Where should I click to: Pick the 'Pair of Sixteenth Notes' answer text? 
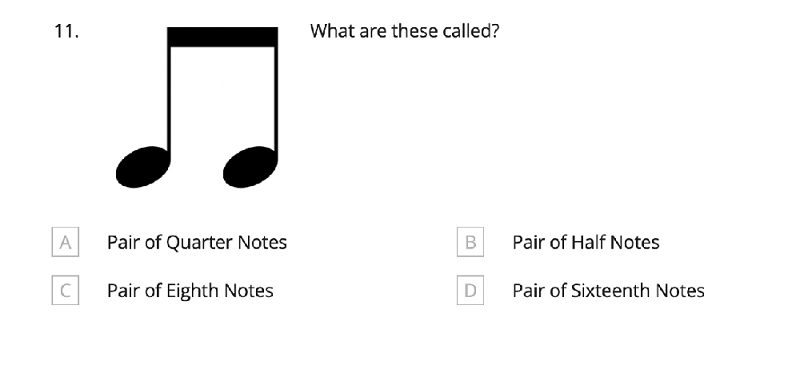[x=608, y=290]
